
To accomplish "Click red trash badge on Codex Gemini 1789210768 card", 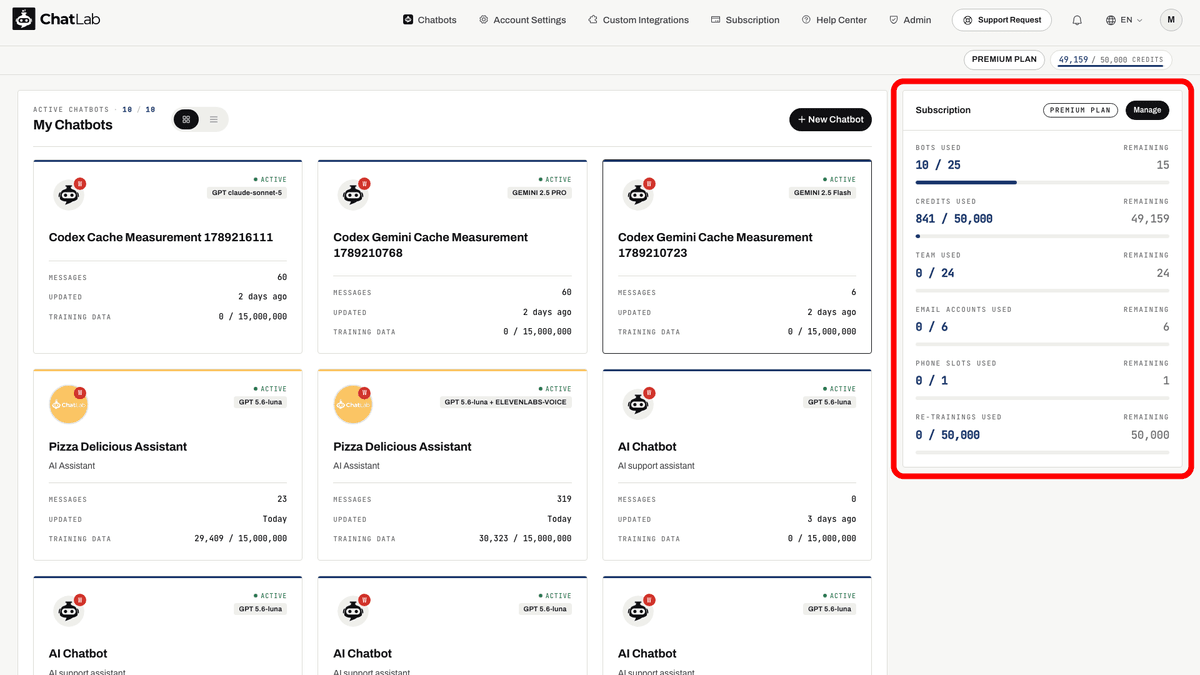I will pos(365,183).
